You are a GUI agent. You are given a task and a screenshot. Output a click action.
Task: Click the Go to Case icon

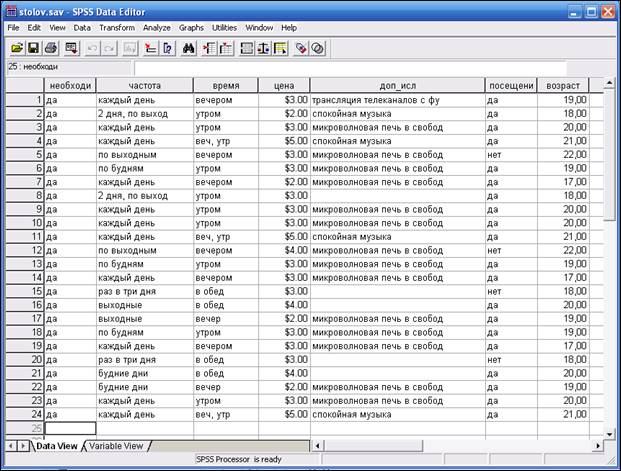coord(151,48)
